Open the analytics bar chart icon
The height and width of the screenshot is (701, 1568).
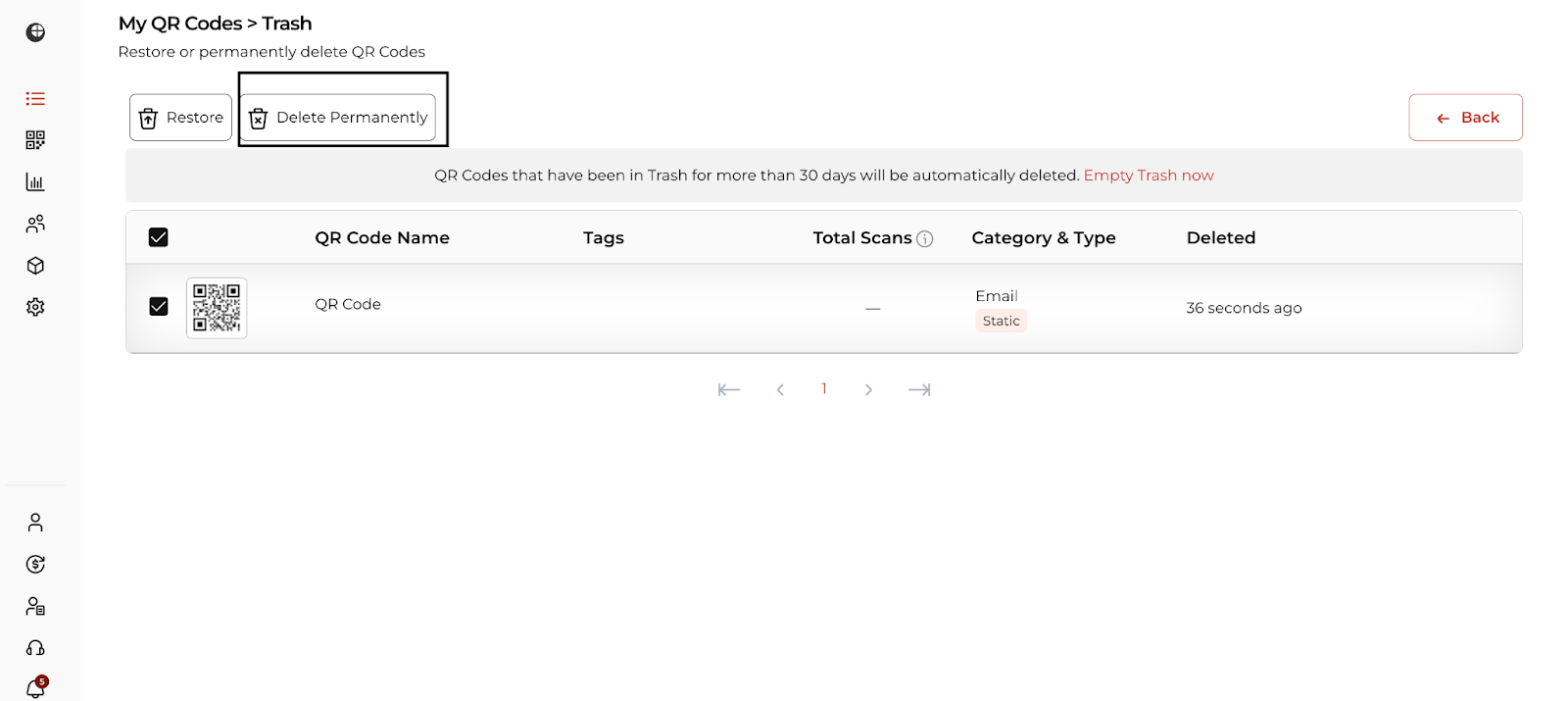[35, 182]
